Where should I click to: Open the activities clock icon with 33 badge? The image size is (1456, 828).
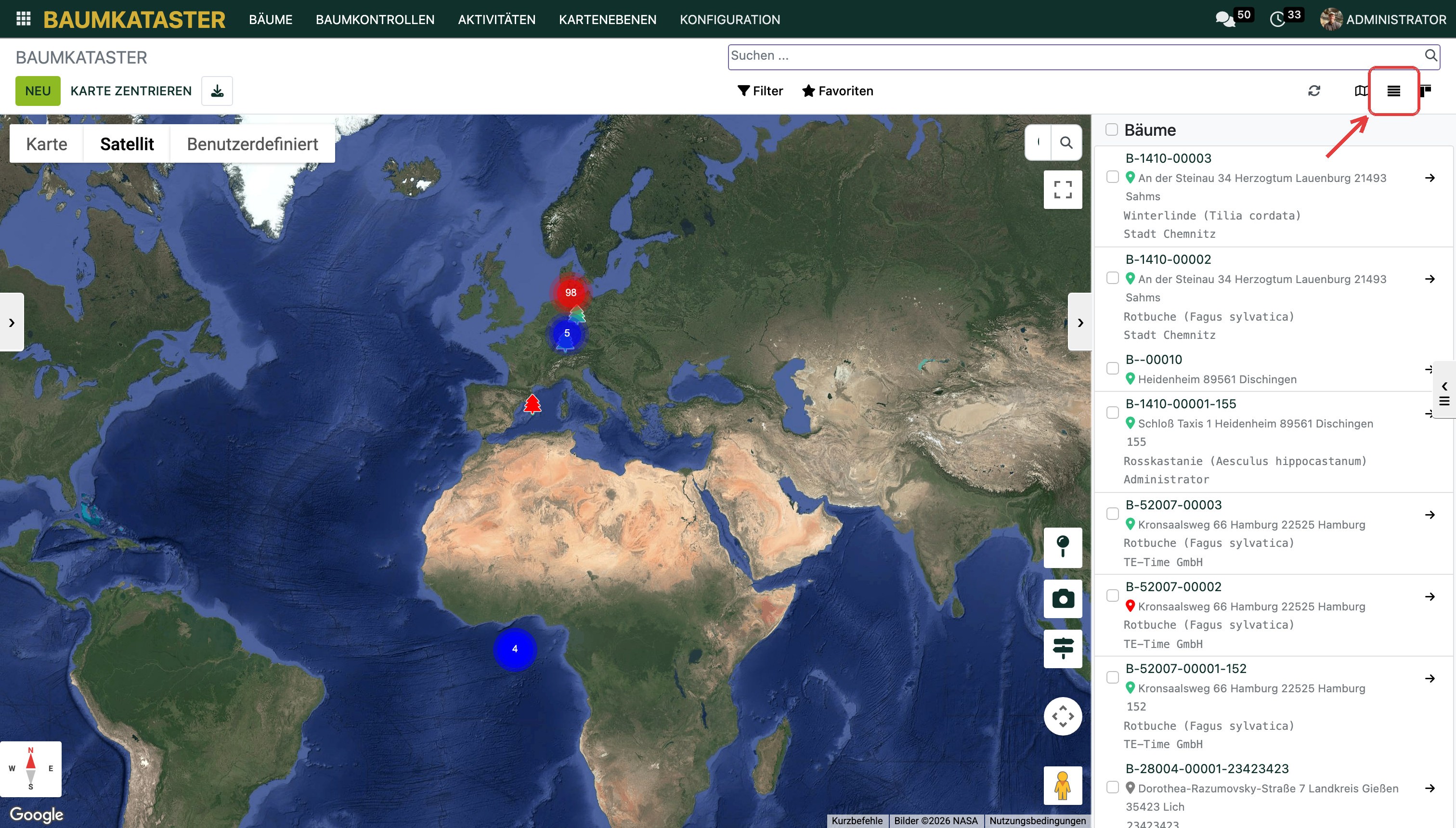coord(1277,19)
